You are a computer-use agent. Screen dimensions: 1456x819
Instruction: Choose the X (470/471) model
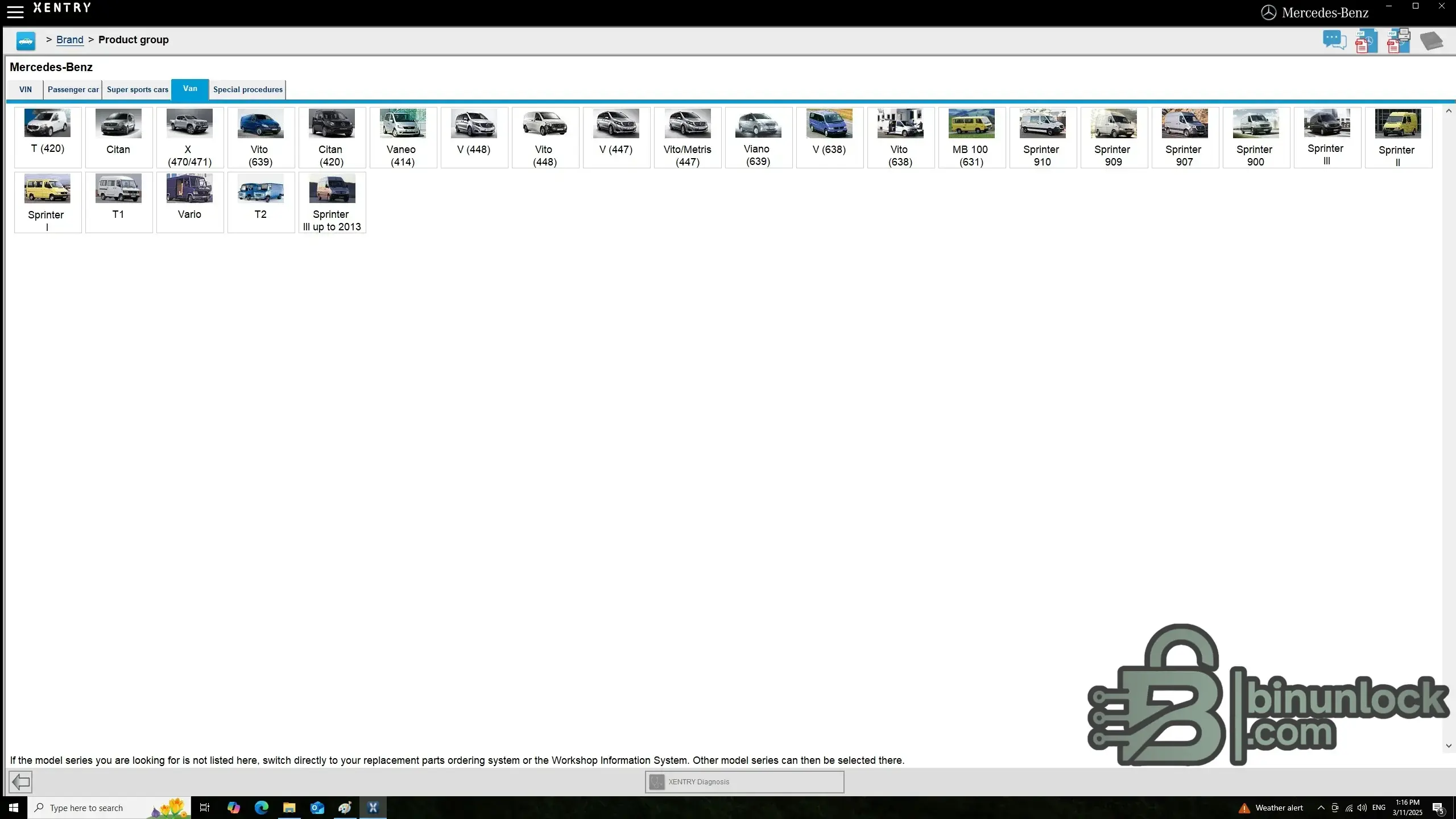point(190,138)
